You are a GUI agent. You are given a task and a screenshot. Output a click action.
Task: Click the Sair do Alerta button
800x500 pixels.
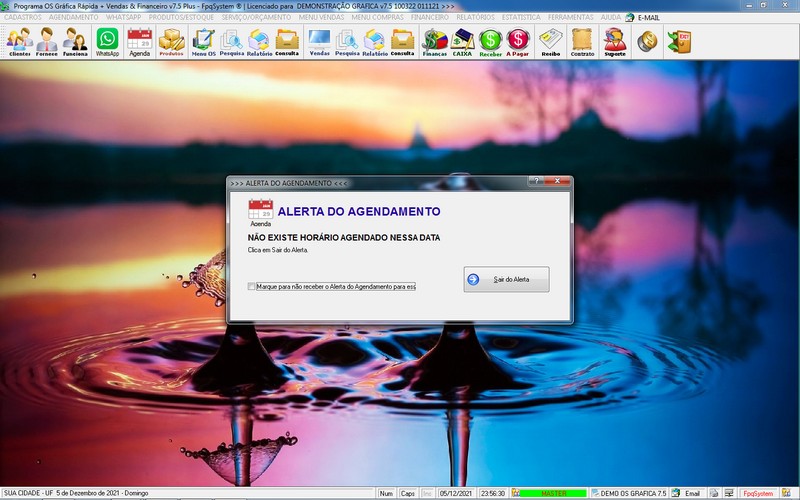tap(506, 280)
